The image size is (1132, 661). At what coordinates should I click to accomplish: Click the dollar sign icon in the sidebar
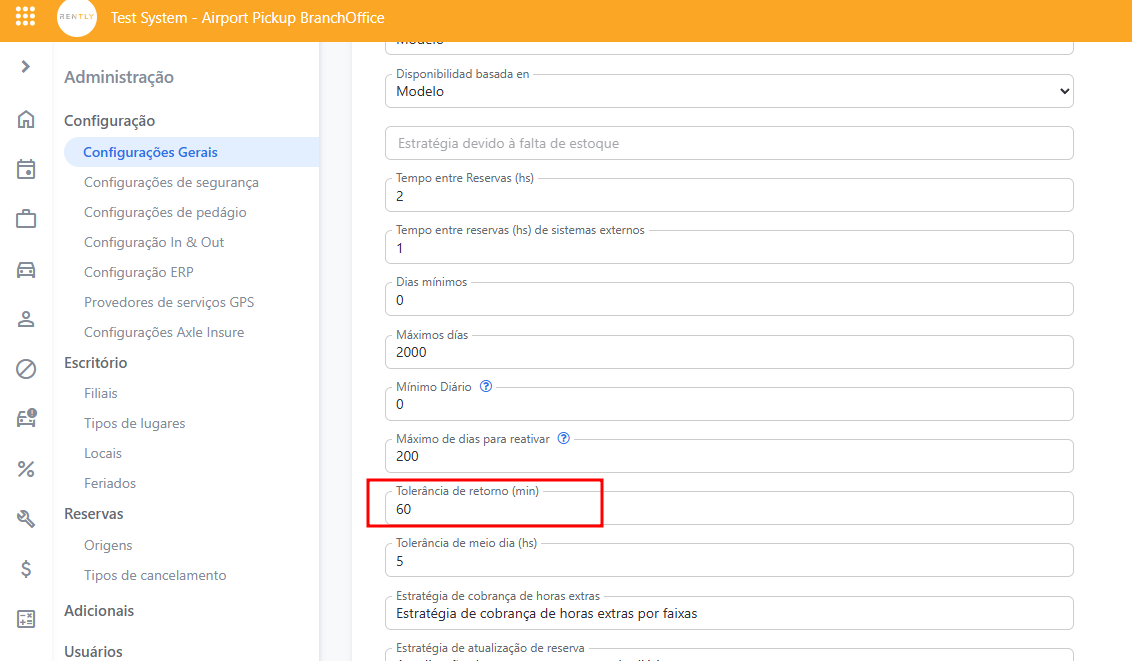pyautogui.click(x=26, y=569)
